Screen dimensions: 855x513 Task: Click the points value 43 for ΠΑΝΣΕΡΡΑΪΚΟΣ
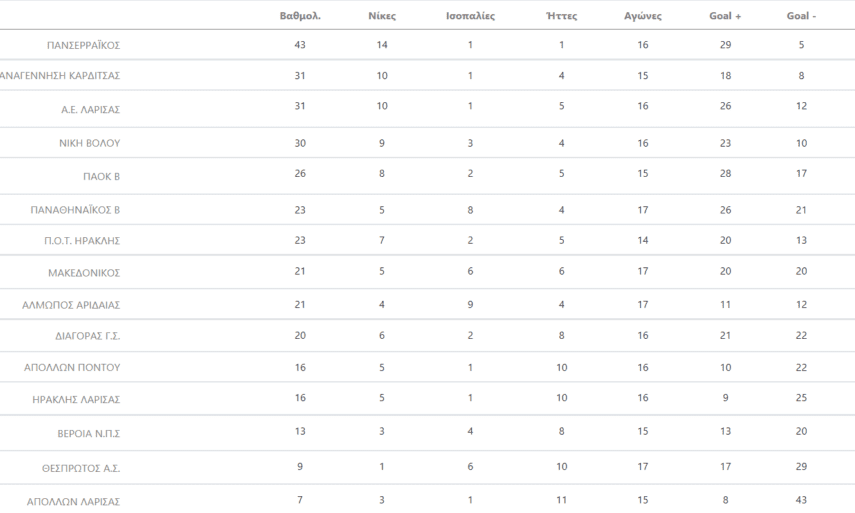299,45
